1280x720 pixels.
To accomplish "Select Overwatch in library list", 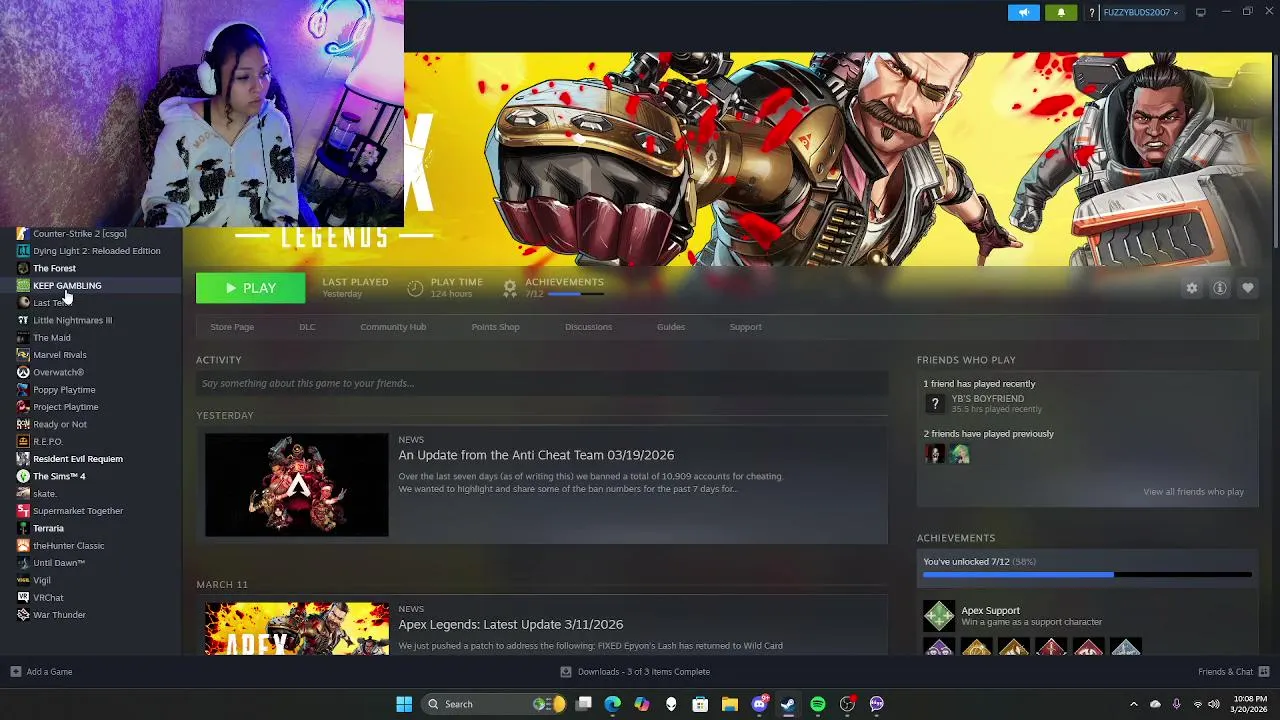I will point(58,372).
